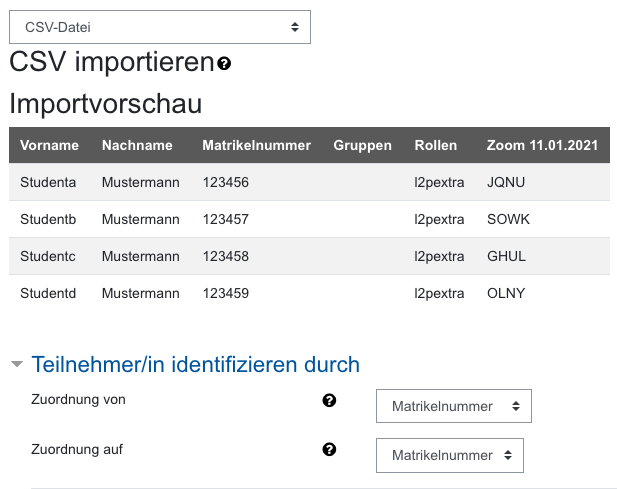The image size is (617, 489).
Task: Click Mustermann in the Studentd row
Action: tap(140, 293)
